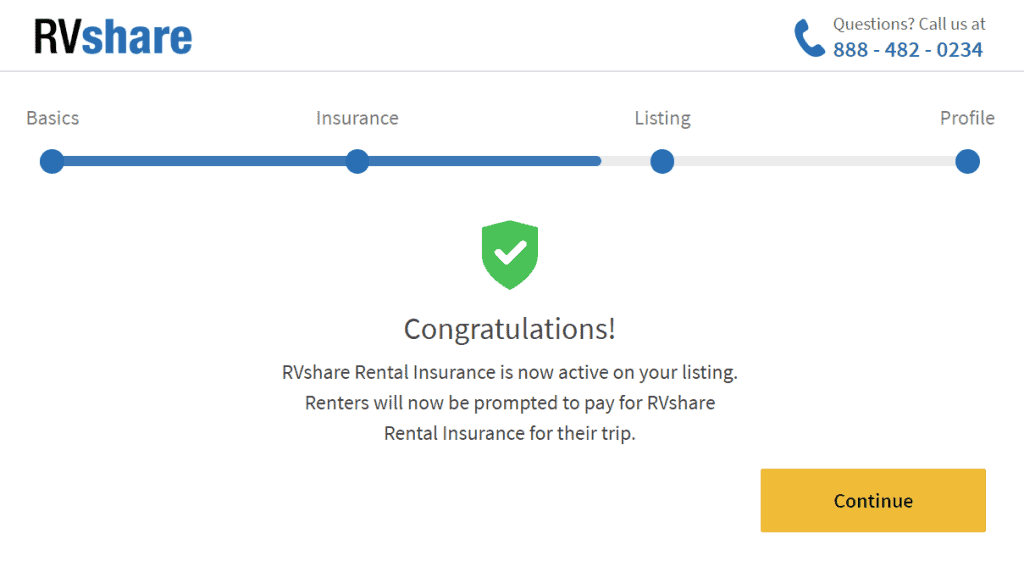Call the 888 - 482 - 0234 number link
Screen dimensions: 1024x567
pos(908,50)
